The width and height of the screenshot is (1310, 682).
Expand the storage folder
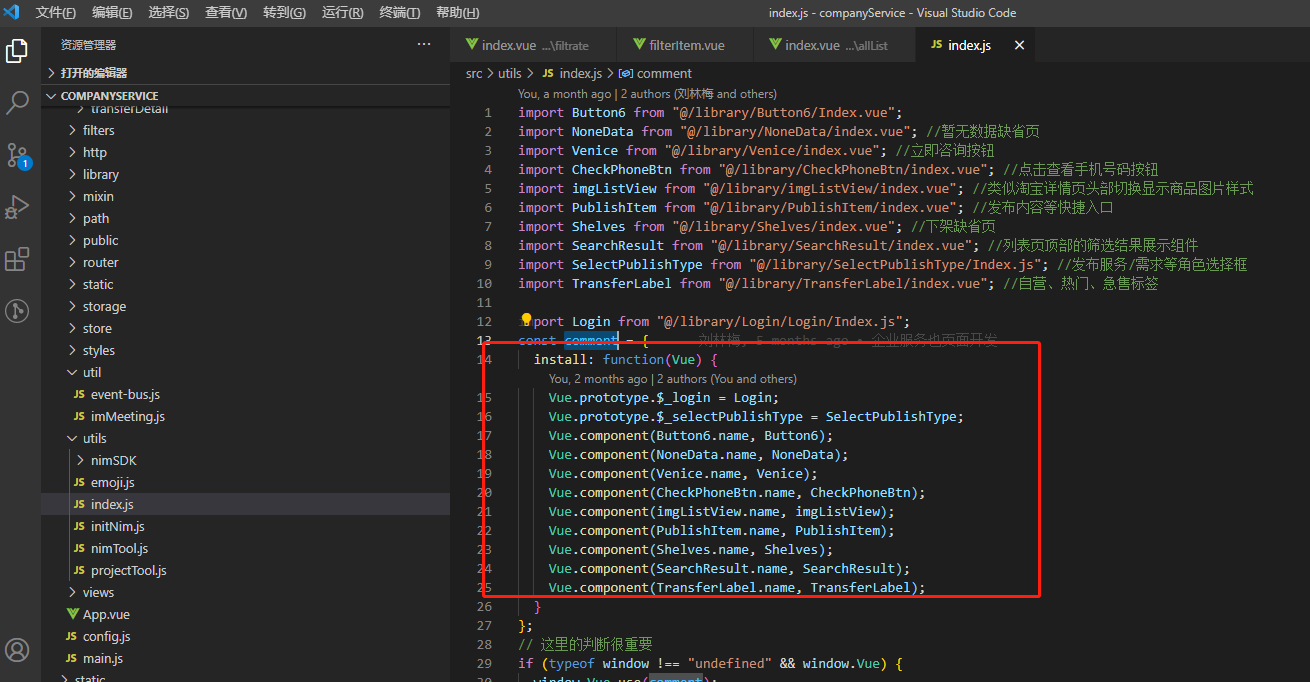245,306
